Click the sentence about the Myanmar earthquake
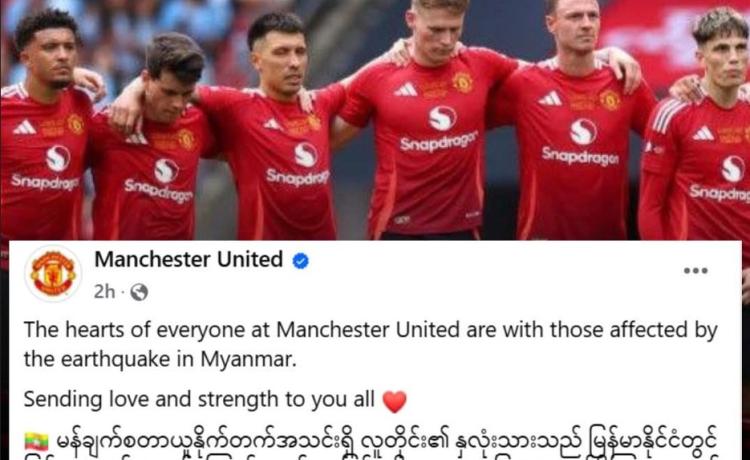 pos(371,344)
